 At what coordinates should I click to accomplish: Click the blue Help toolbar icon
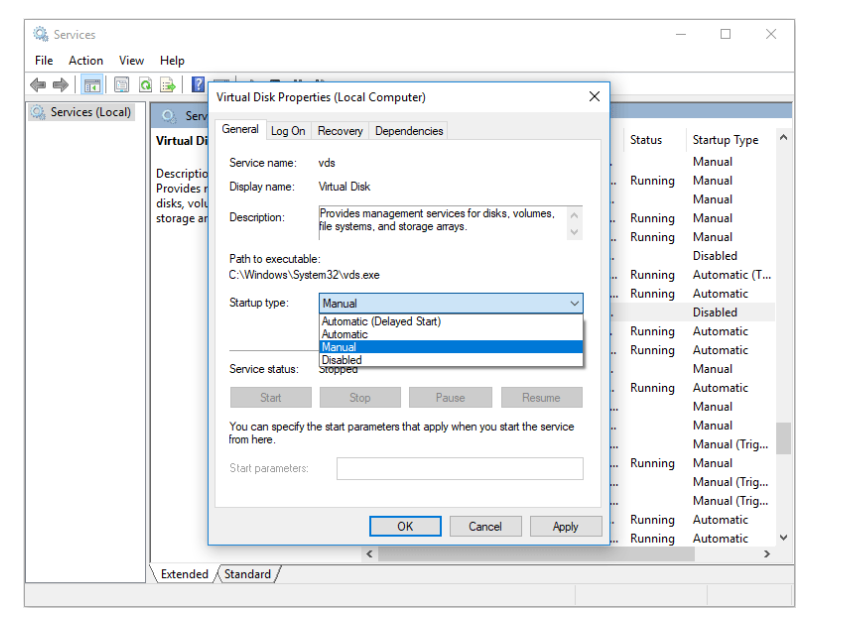pos(198,85)
